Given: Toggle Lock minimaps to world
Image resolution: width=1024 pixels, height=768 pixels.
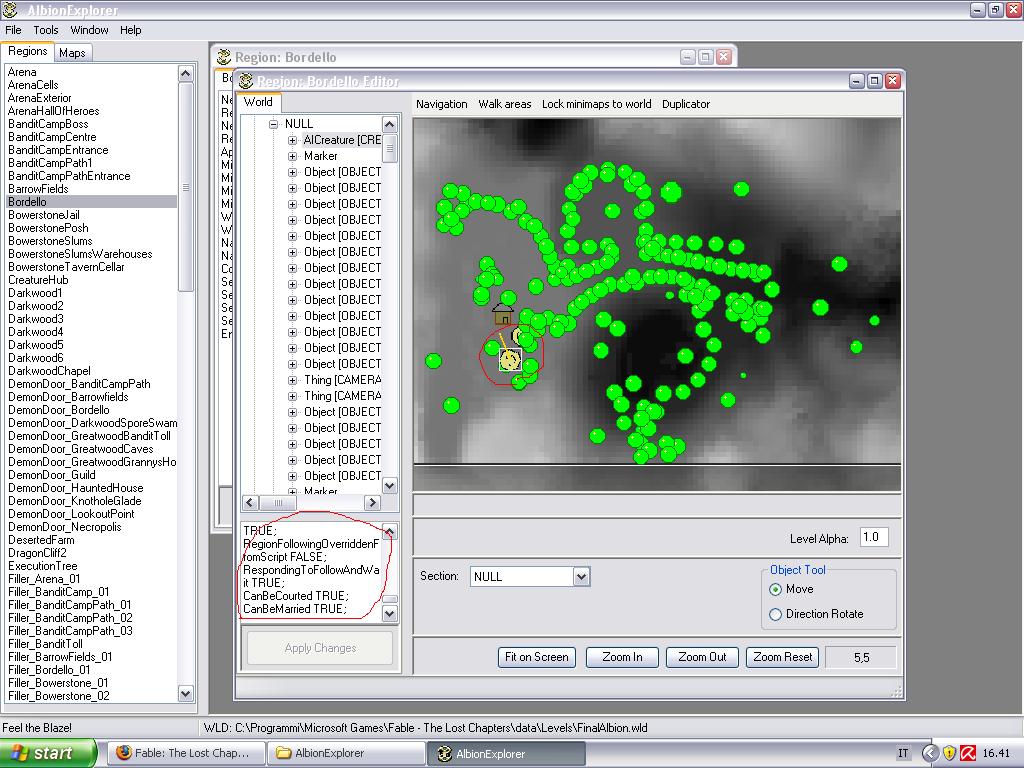Looking at the screenshot, I should [596, 104].
